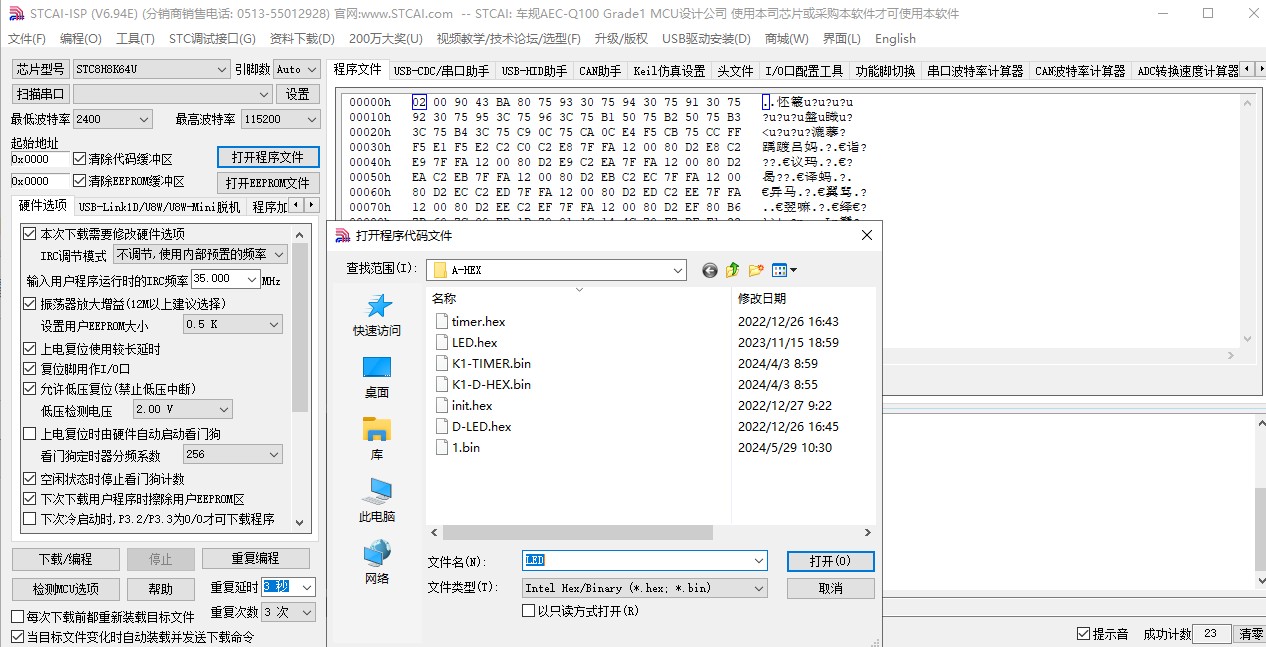Toggle 清除代码缓冲区 checkbox
The height and width of the screenshot is (647, 1266).
[x=80, y=159]
